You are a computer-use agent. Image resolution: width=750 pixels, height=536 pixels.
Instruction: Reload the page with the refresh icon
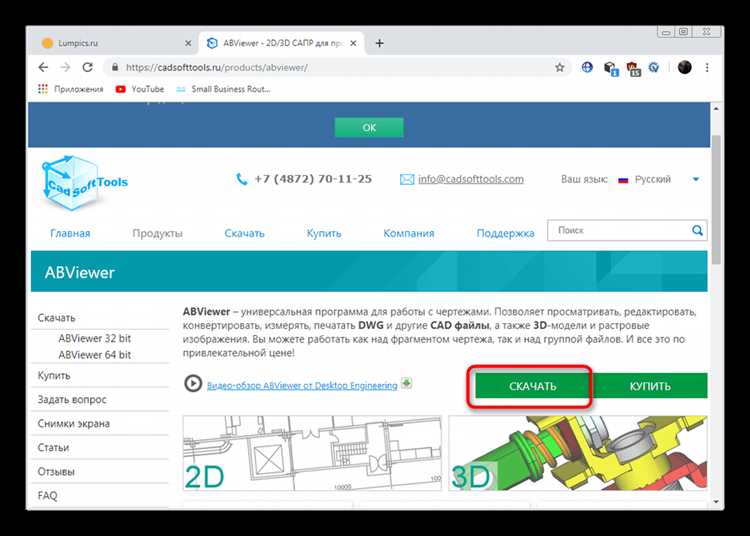[x=88, y=67]
